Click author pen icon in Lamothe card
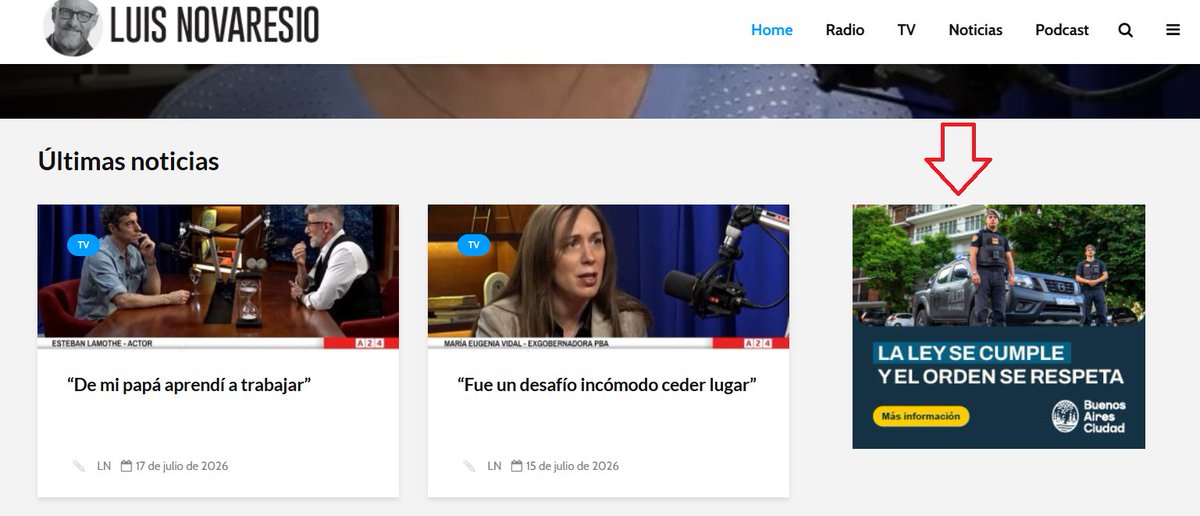1200x516 pixels. [79, 466]
